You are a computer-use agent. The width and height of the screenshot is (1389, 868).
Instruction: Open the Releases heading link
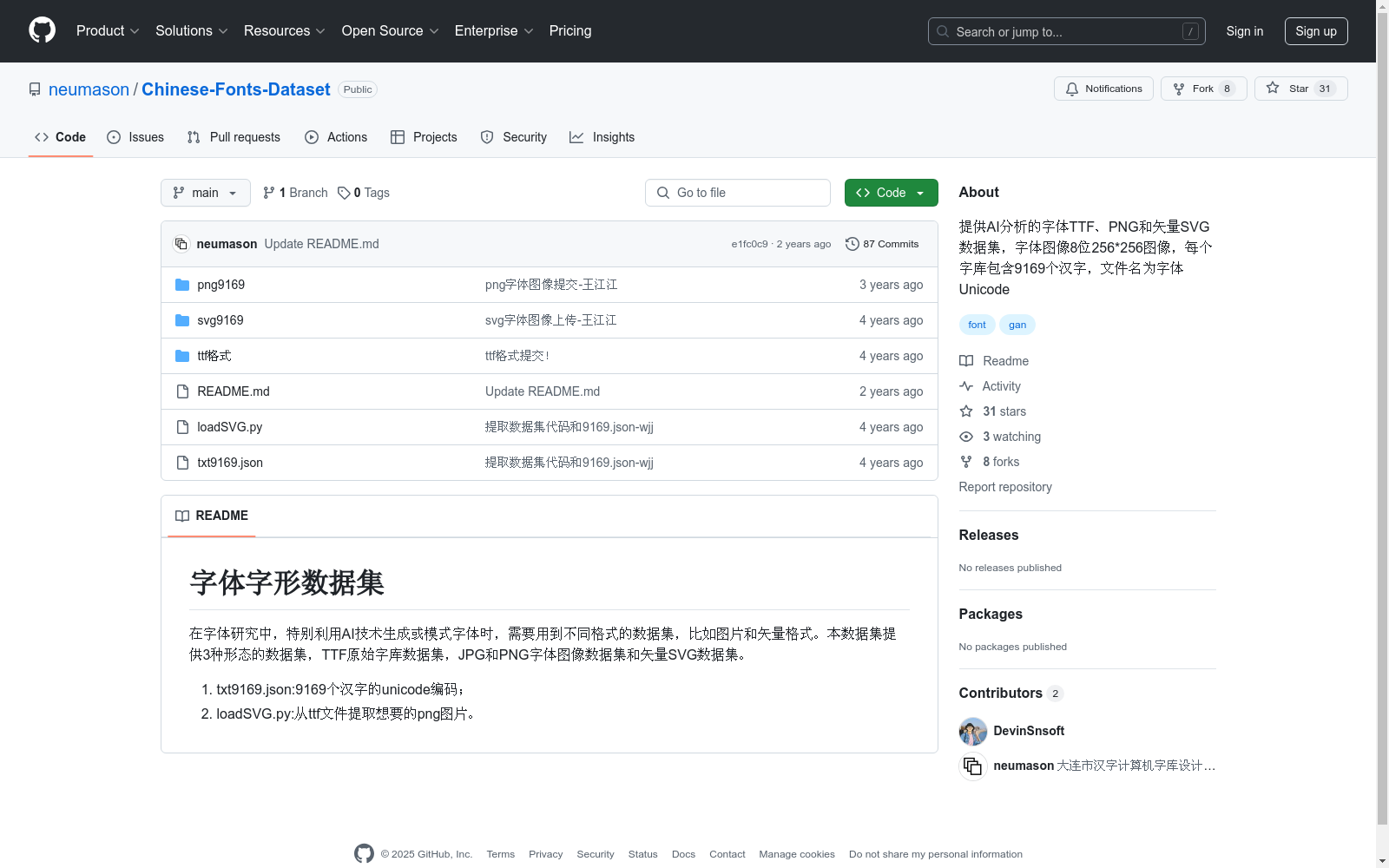[989, 536]
